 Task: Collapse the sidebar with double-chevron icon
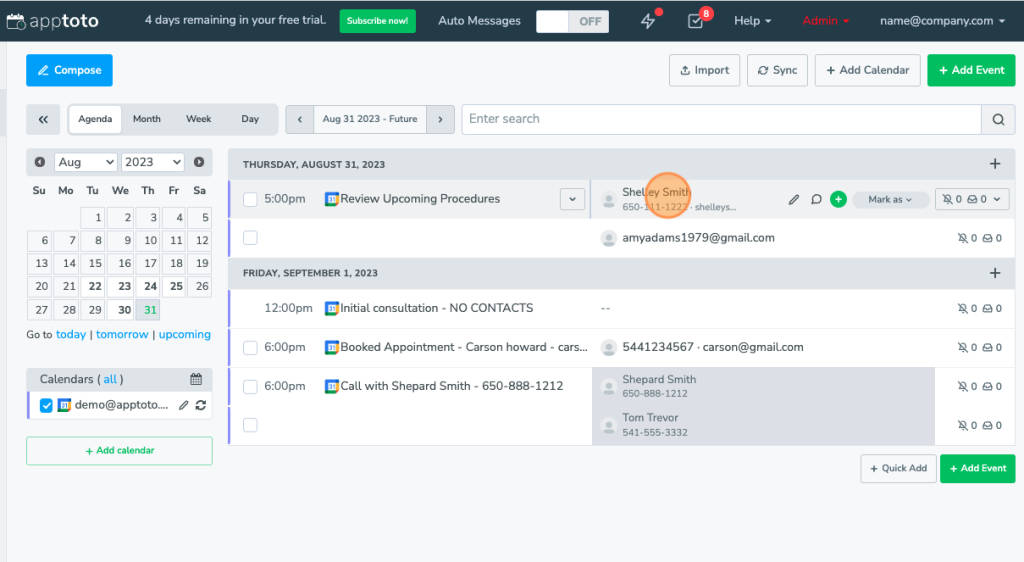43,119
